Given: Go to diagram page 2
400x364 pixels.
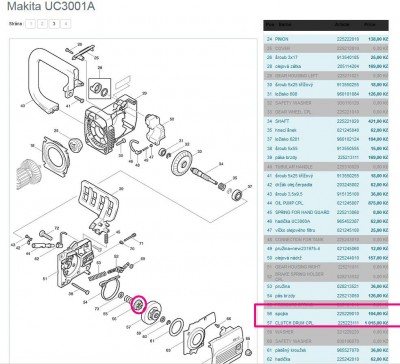Looking at the screenshot, I should [42, 24].
